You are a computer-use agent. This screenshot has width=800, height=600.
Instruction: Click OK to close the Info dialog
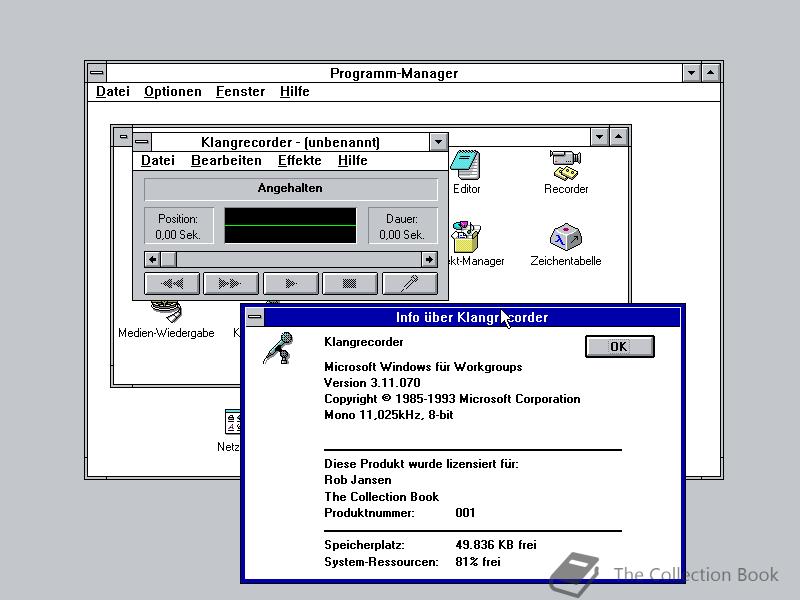619,346
